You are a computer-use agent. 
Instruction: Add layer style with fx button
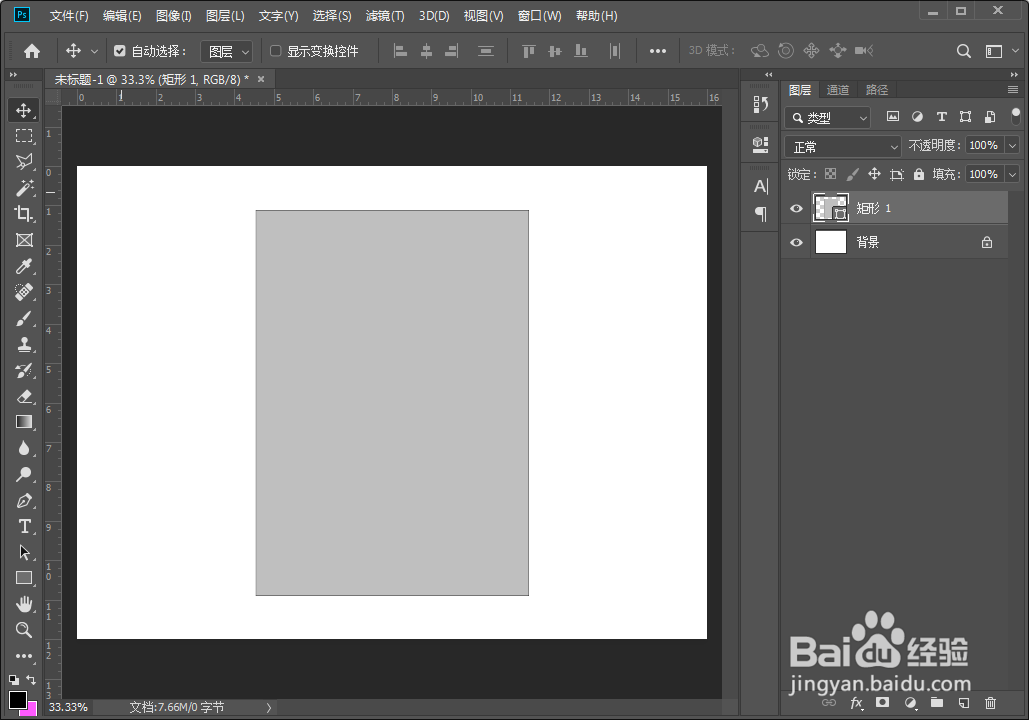coord(856,703)
